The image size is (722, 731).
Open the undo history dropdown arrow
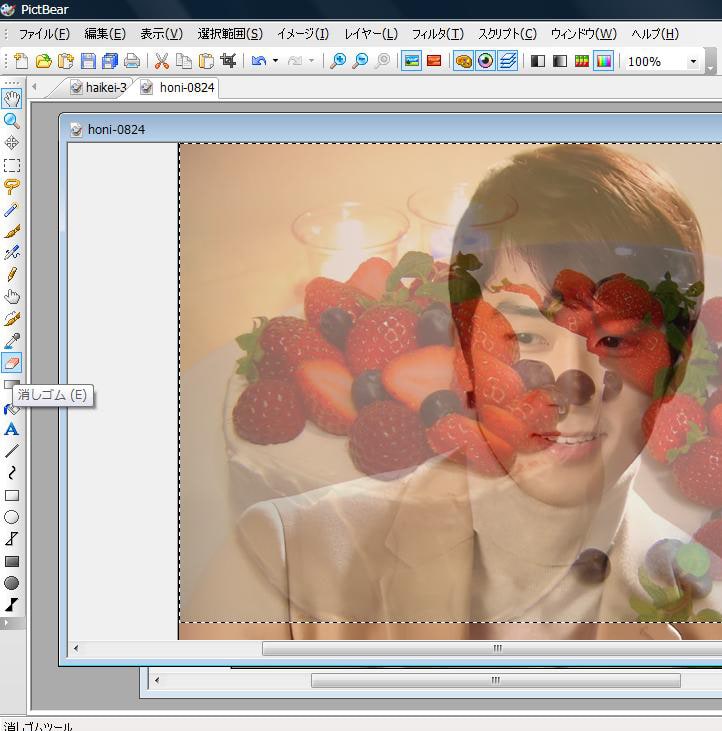[275, 61]
